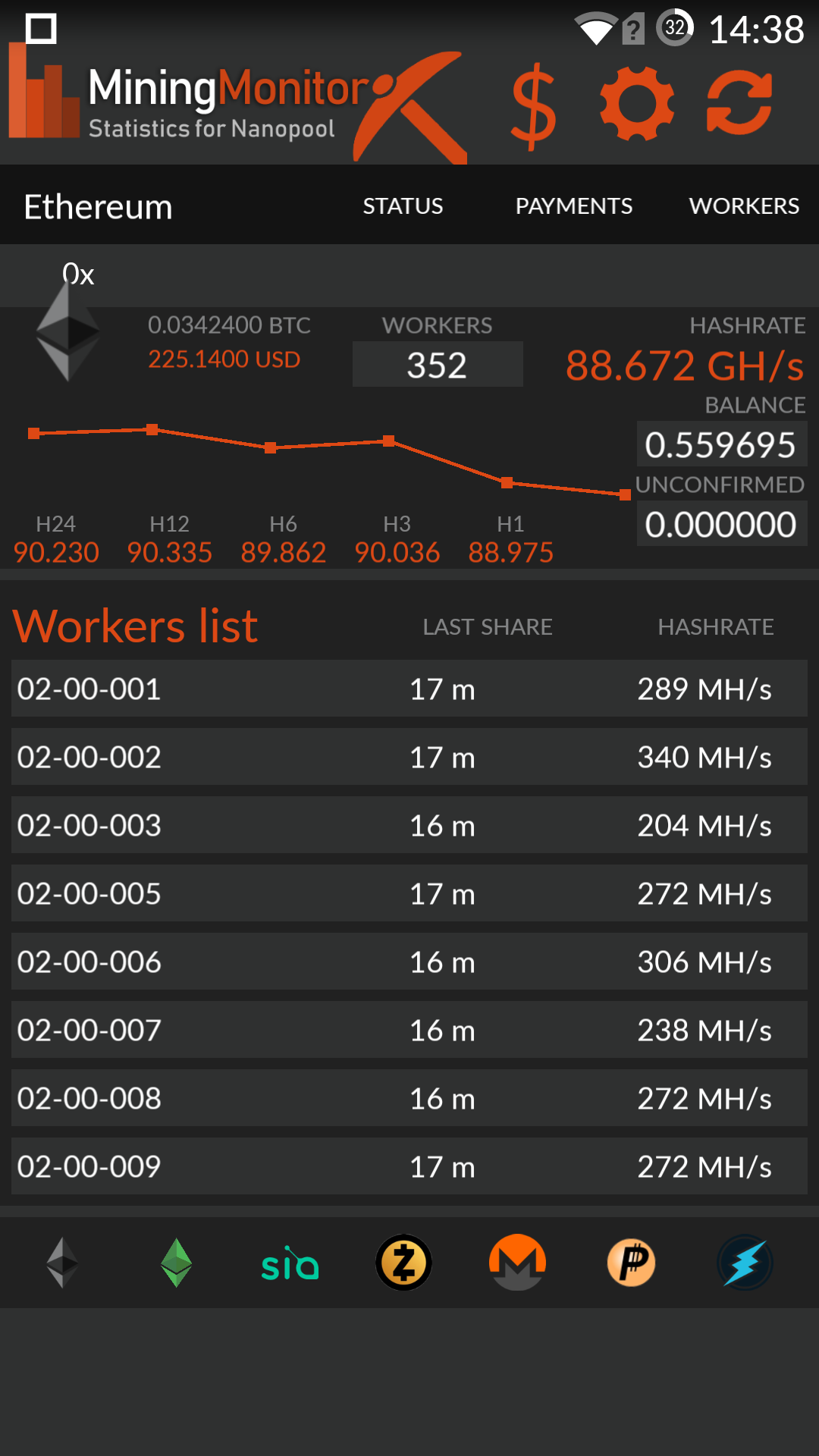Viewport: 819px width, 1456px height.
Task: Tap the HASHRATE column header in workers list
Action: click(x=716, y=627)
